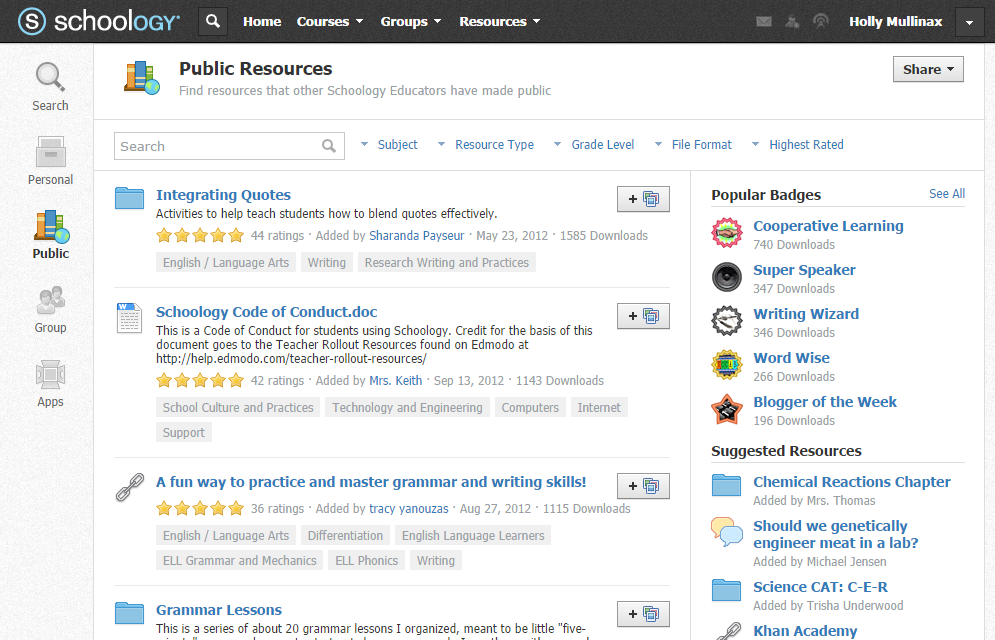The image size is (995, 640).
Task: Click the Word Wise badge icon
Action: (727, 365)
